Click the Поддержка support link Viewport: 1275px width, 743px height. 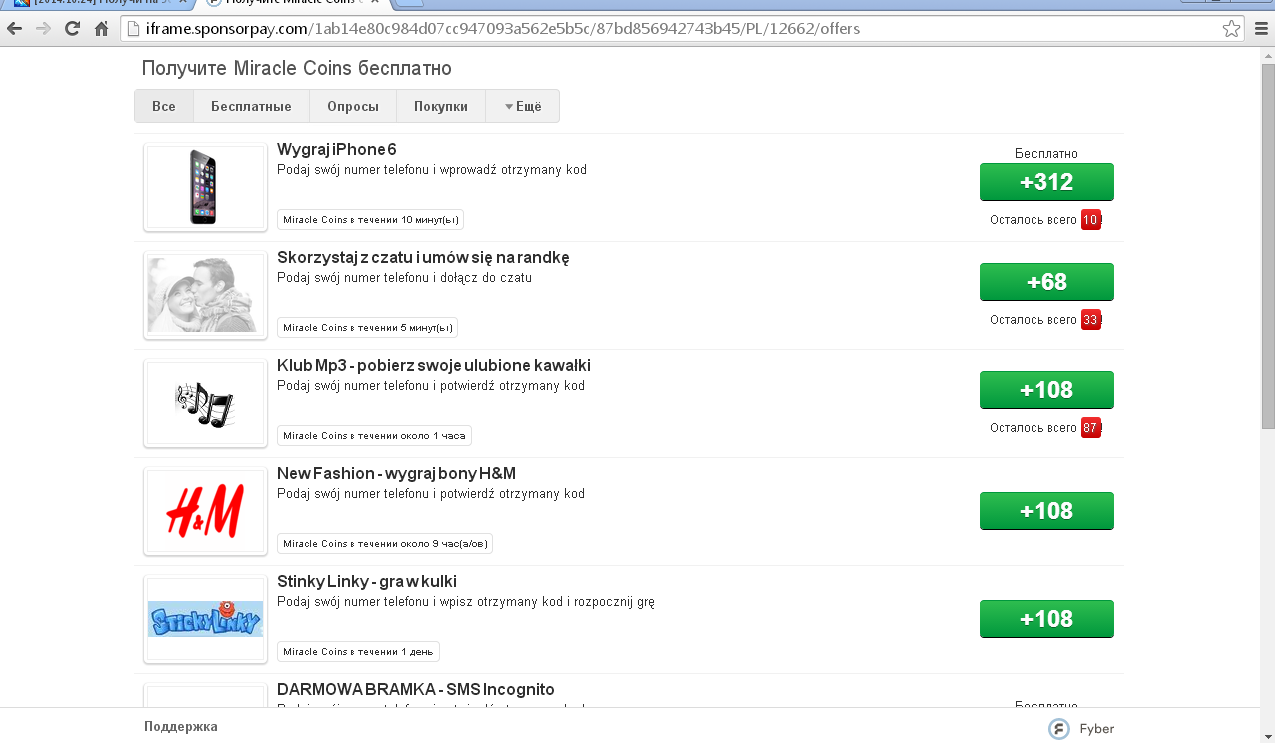(x=181, y=727)
